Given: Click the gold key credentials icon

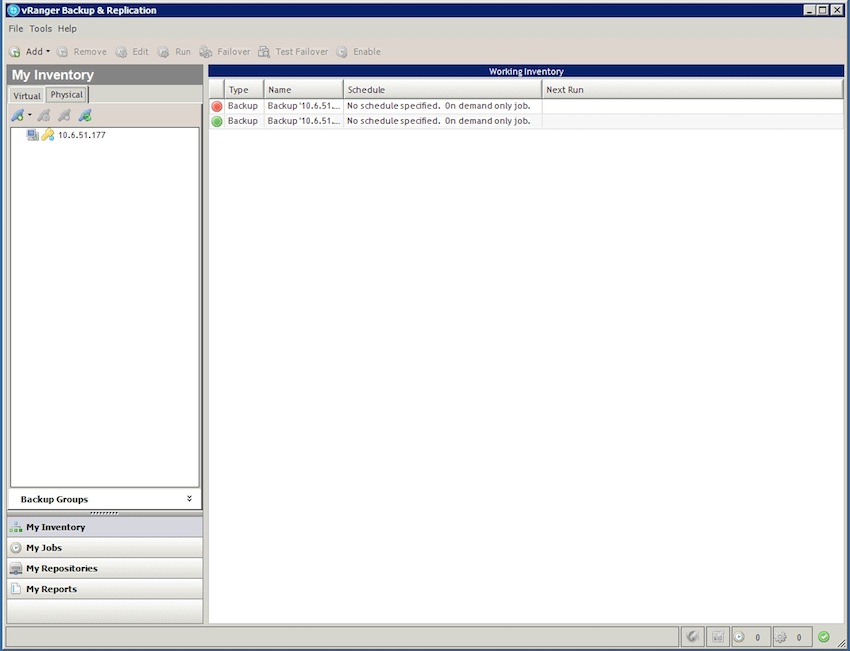Looking at the screenshot, I should (48, 135).
